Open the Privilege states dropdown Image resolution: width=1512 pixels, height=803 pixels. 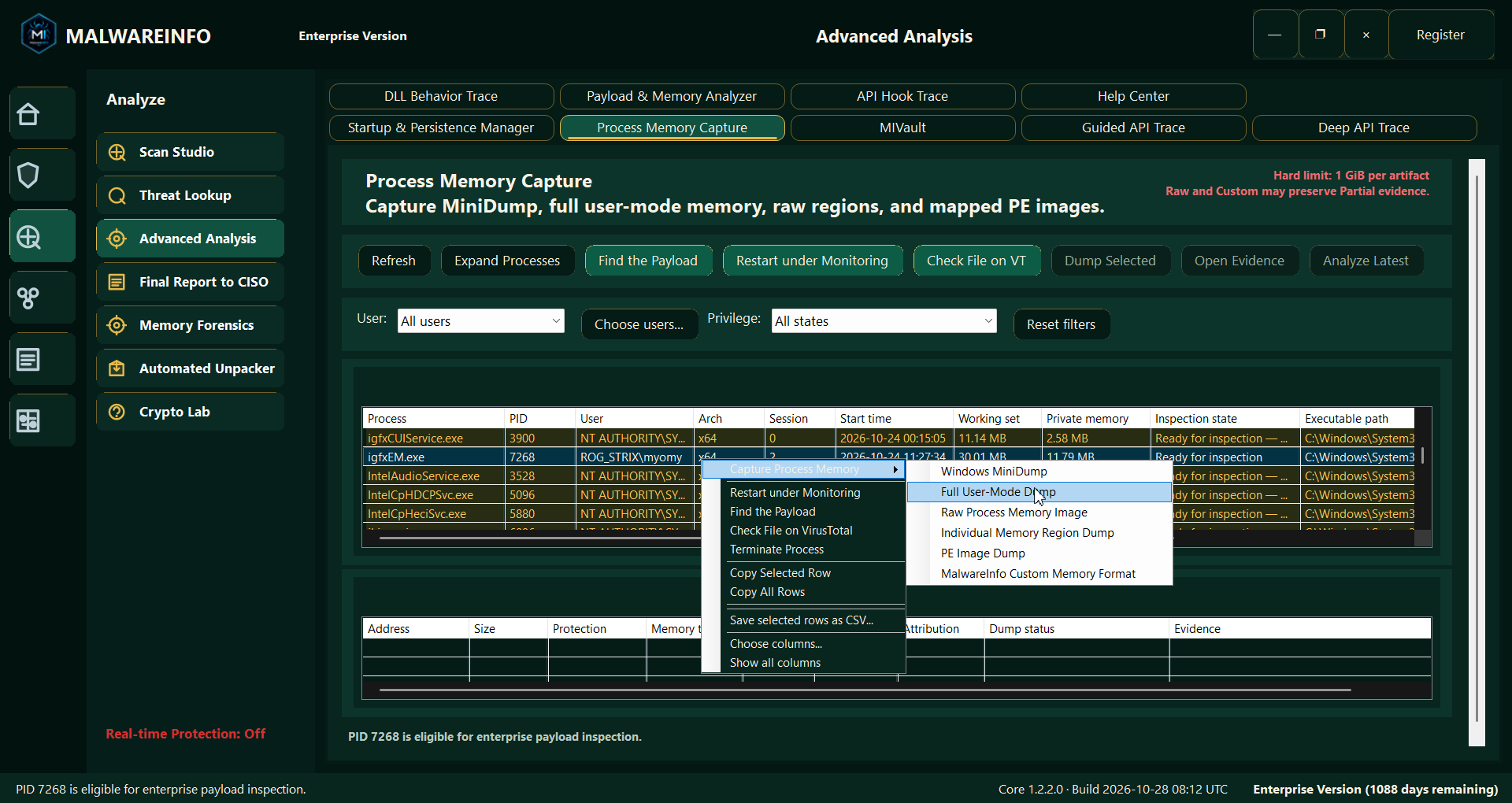884,321
